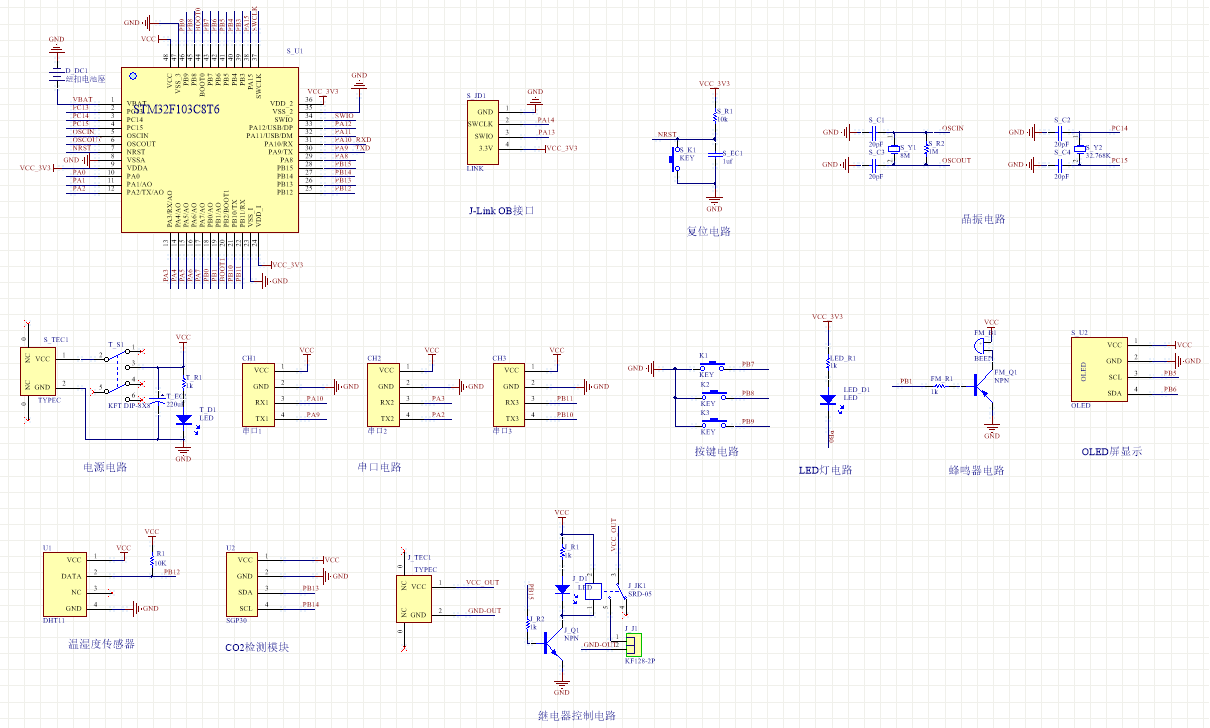Select the '串口电路' caption
The image size is (1210, 728).
pyautogui.click(x=379, y=467)
